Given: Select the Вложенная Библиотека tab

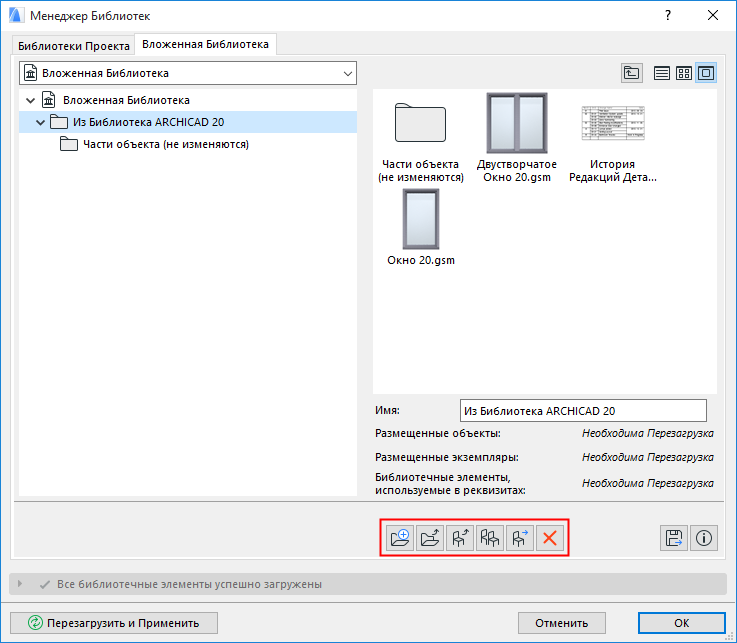Looking at the screenshot, I should pos(205,44).
